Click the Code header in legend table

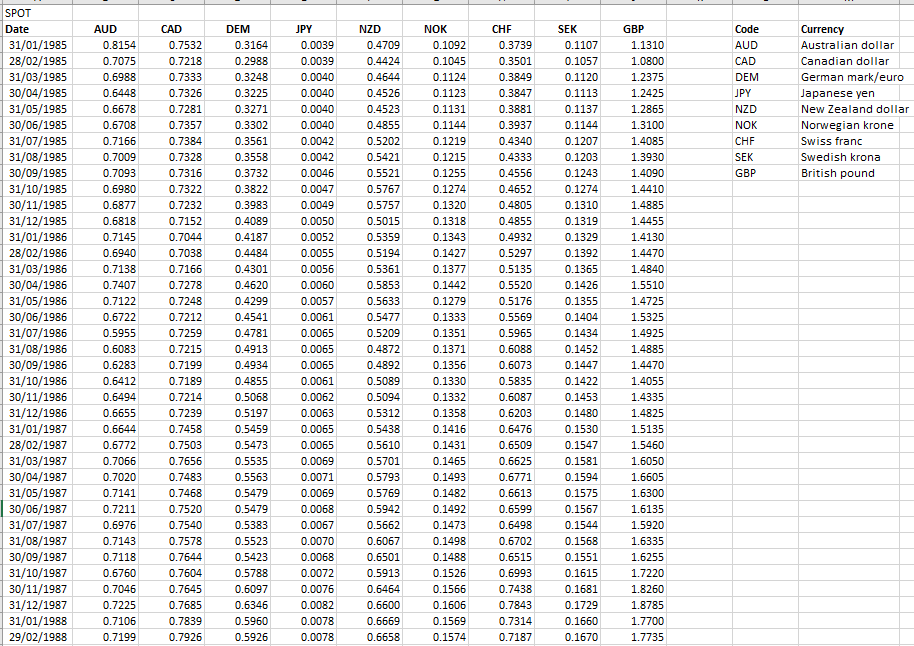pos(765,29)
